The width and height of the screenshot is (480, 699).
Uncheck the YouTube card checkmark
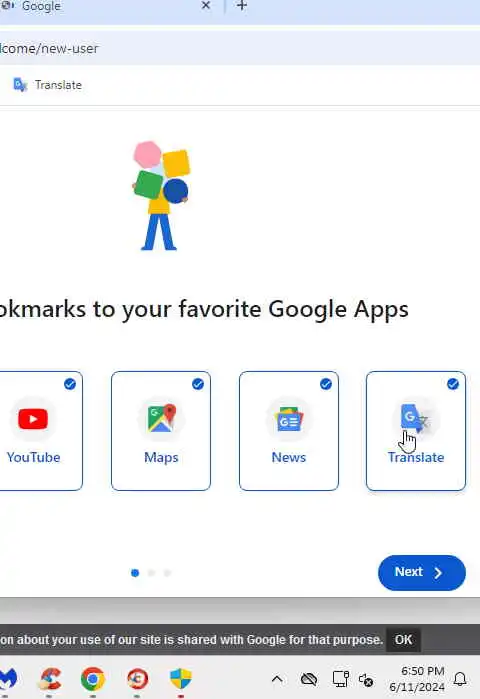70,384
